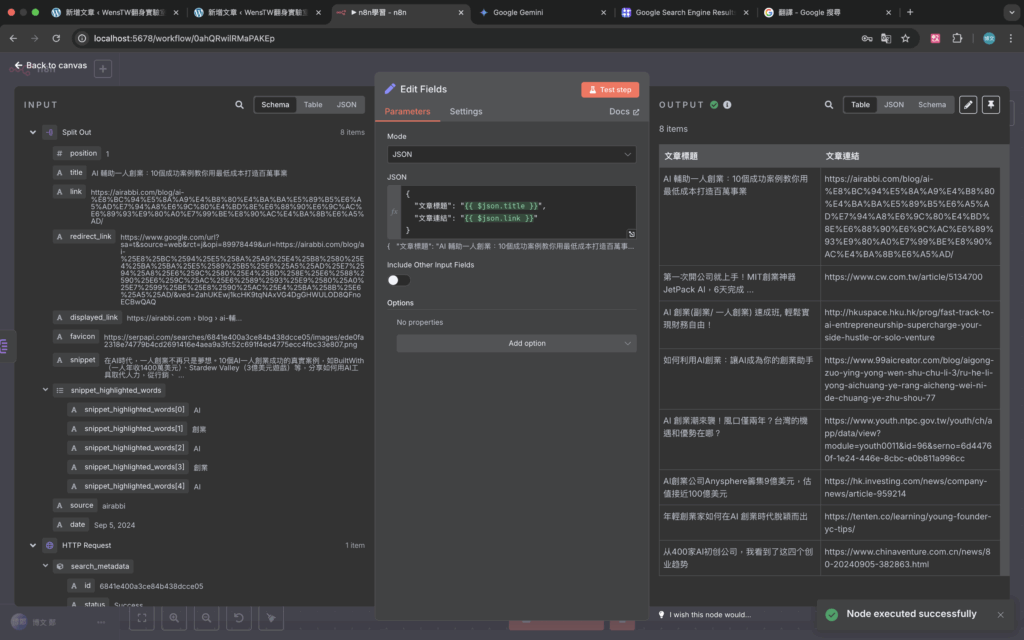
Task: Open the Add option dropdown
Action: pos(516,344)
